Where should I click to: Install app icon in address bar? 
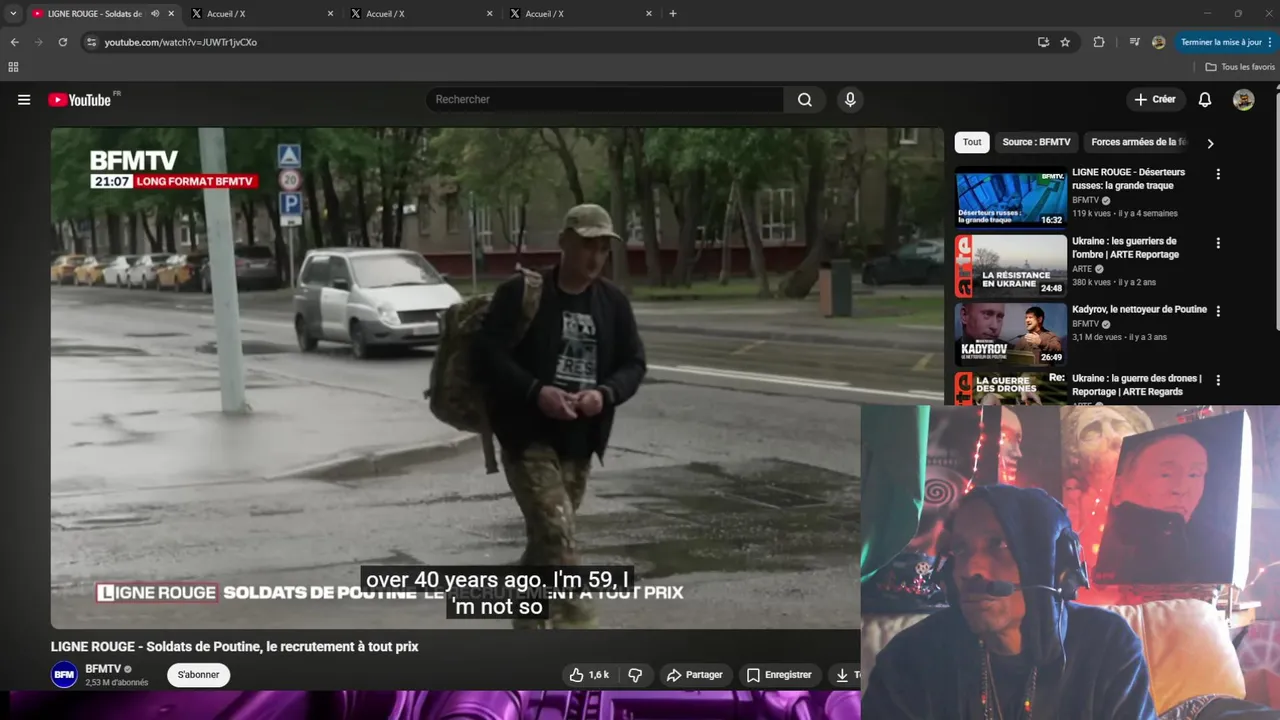tap(1043, 42)
